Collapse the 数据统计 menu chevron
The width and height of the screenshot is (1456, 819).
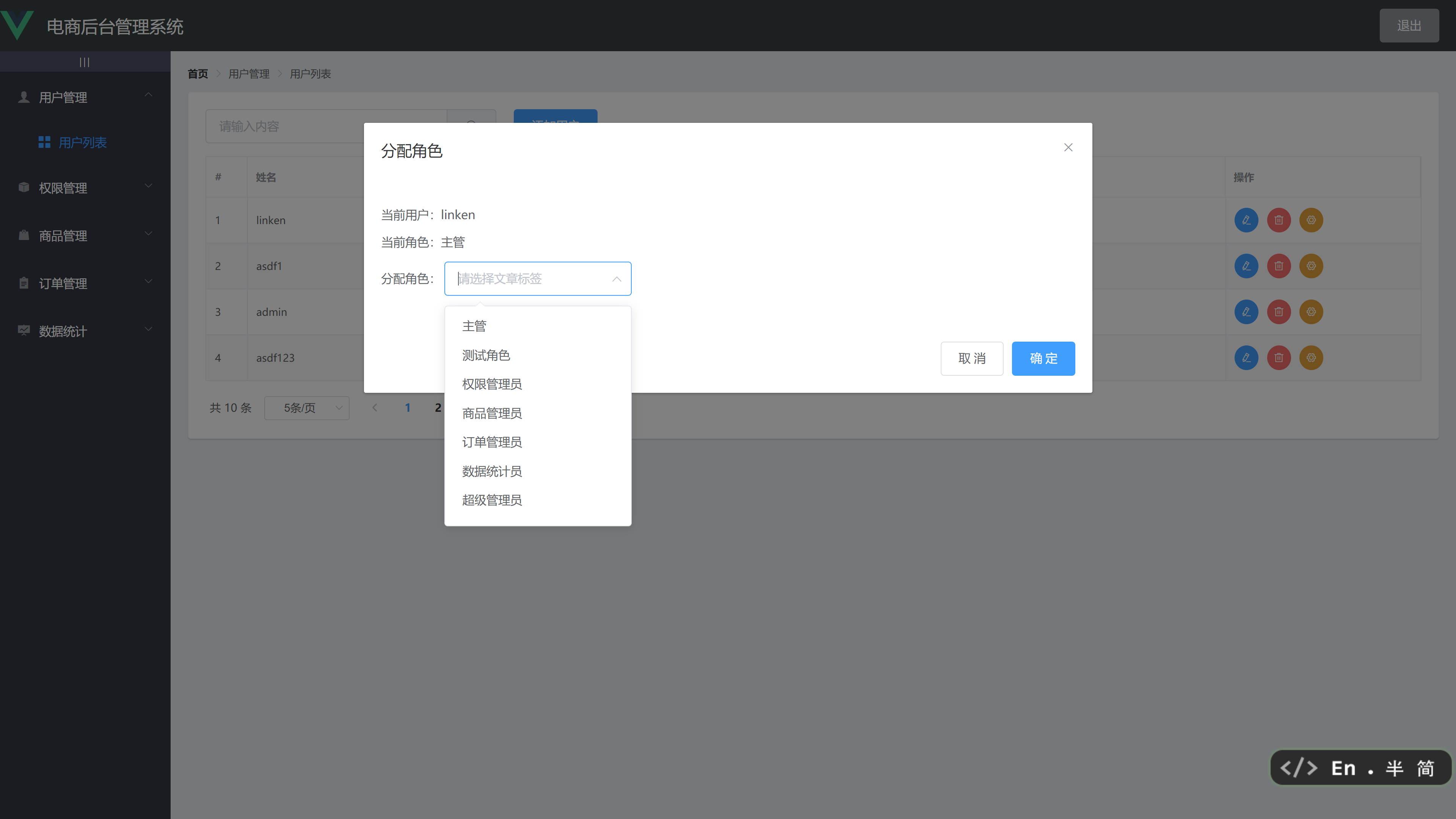pyautogui.click(x=149, y=329)
